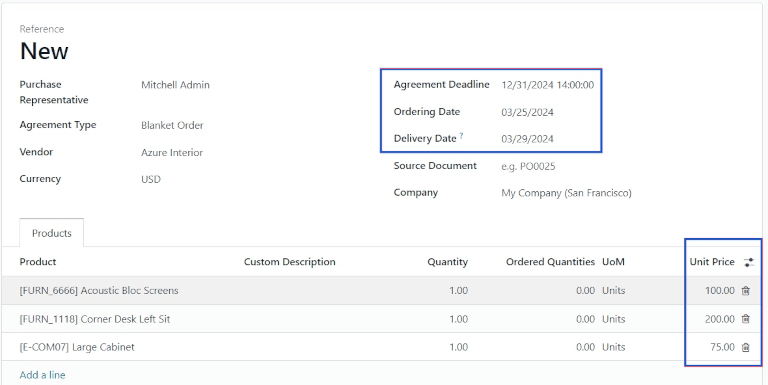Edit the Agreement Deadline date value

click(548, 85)
